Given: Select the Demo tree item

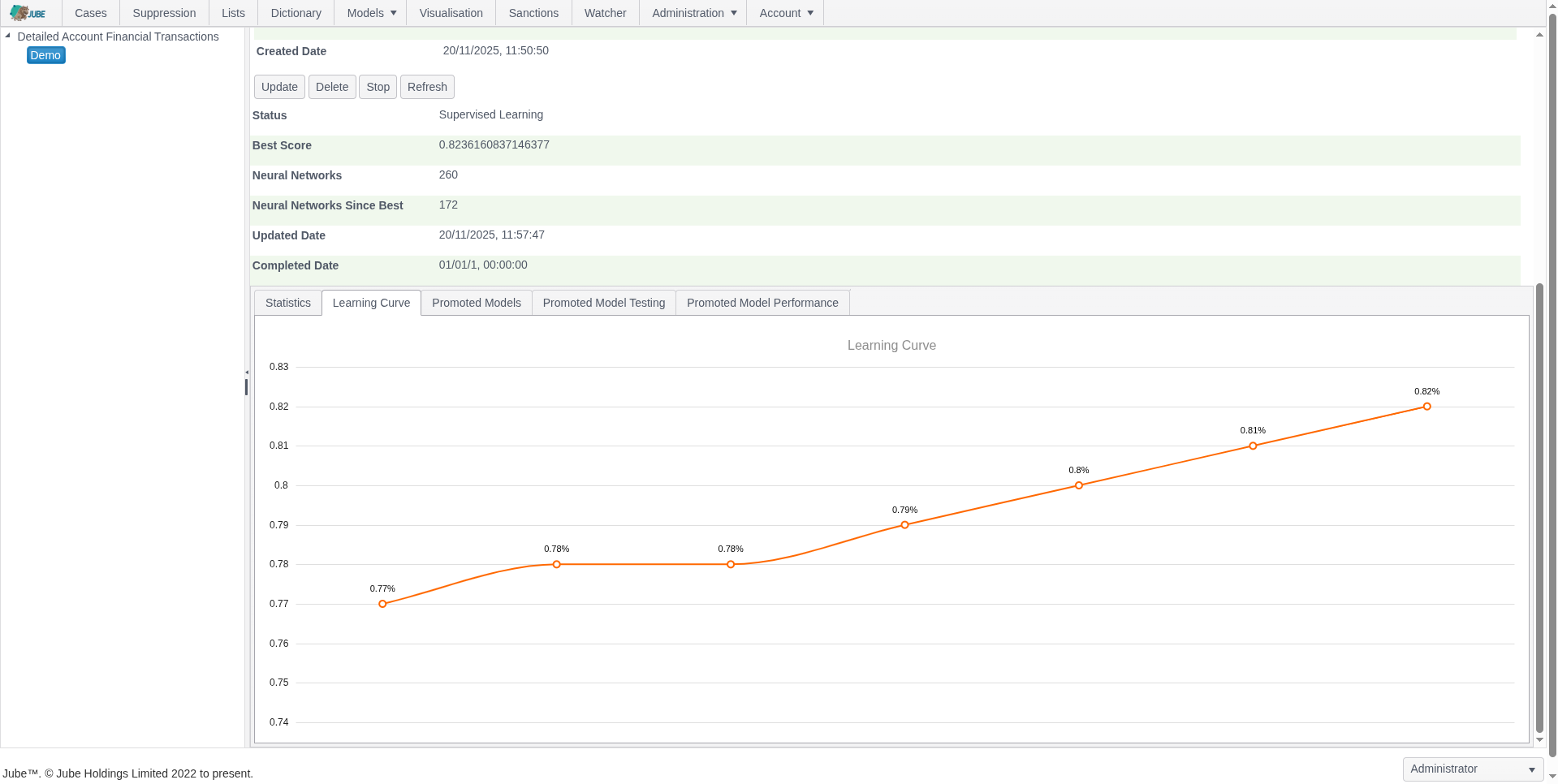Looking at the screenshot, I should click(45, 55).
